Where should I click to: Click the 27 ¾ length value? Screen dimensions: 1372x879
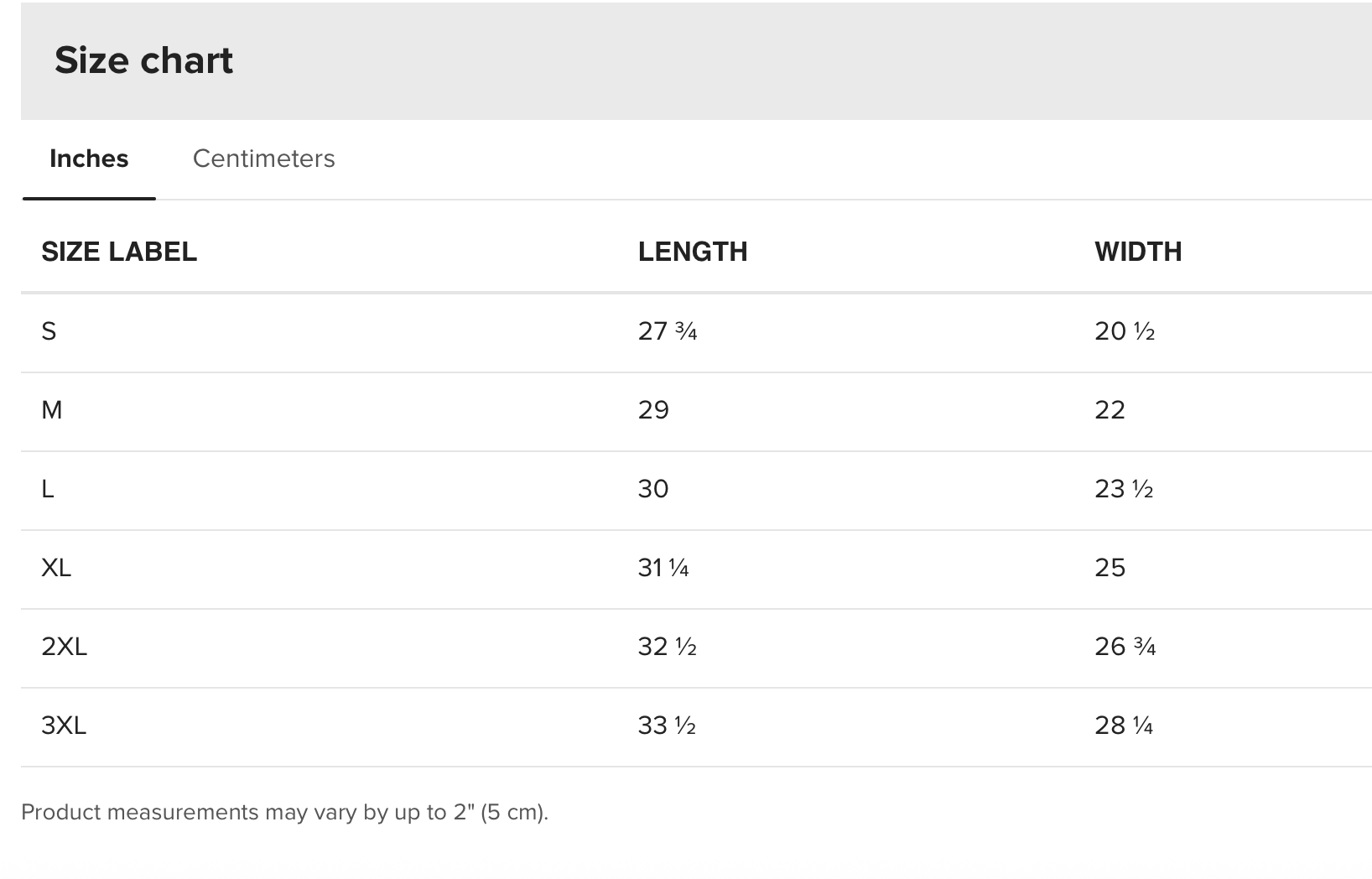[668, 331]
